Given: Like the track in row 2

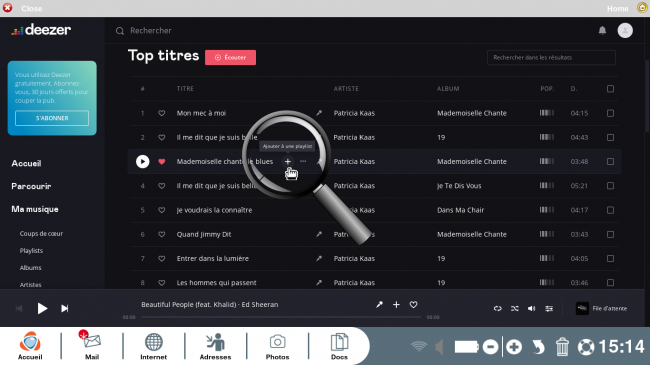Looking at the screenshot, I should pos(162,137).
